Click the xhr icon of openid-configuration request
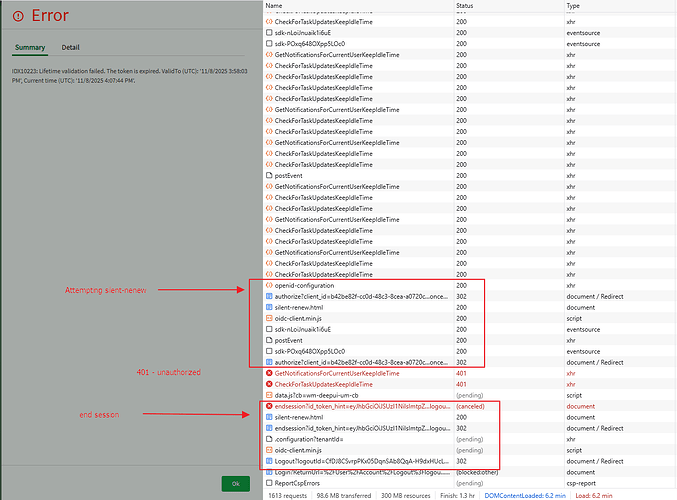677x500 pixels. 269,285
